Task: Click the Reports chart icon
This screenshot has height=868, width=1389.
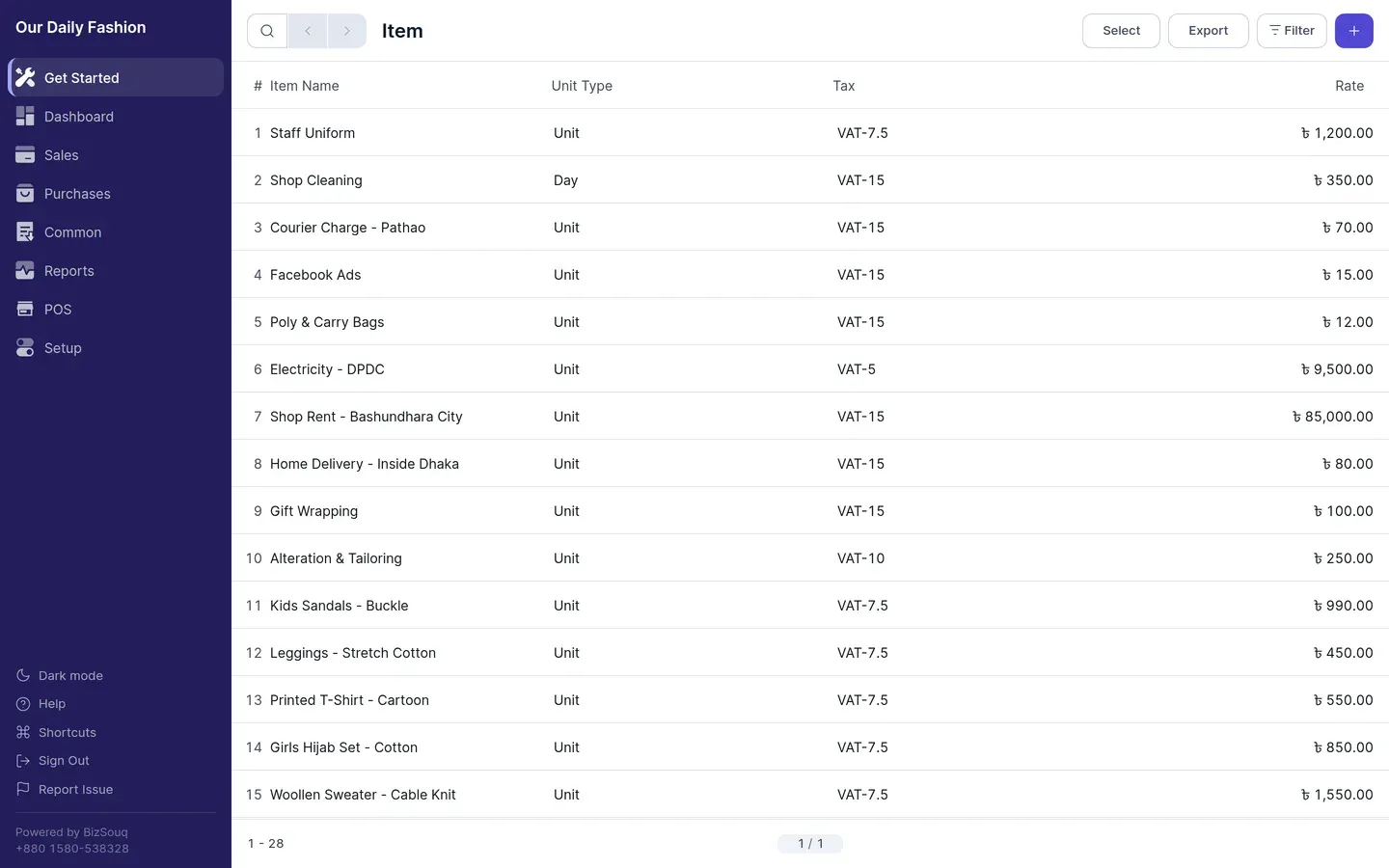Action: pyautogui.click(x=25, y=270)
